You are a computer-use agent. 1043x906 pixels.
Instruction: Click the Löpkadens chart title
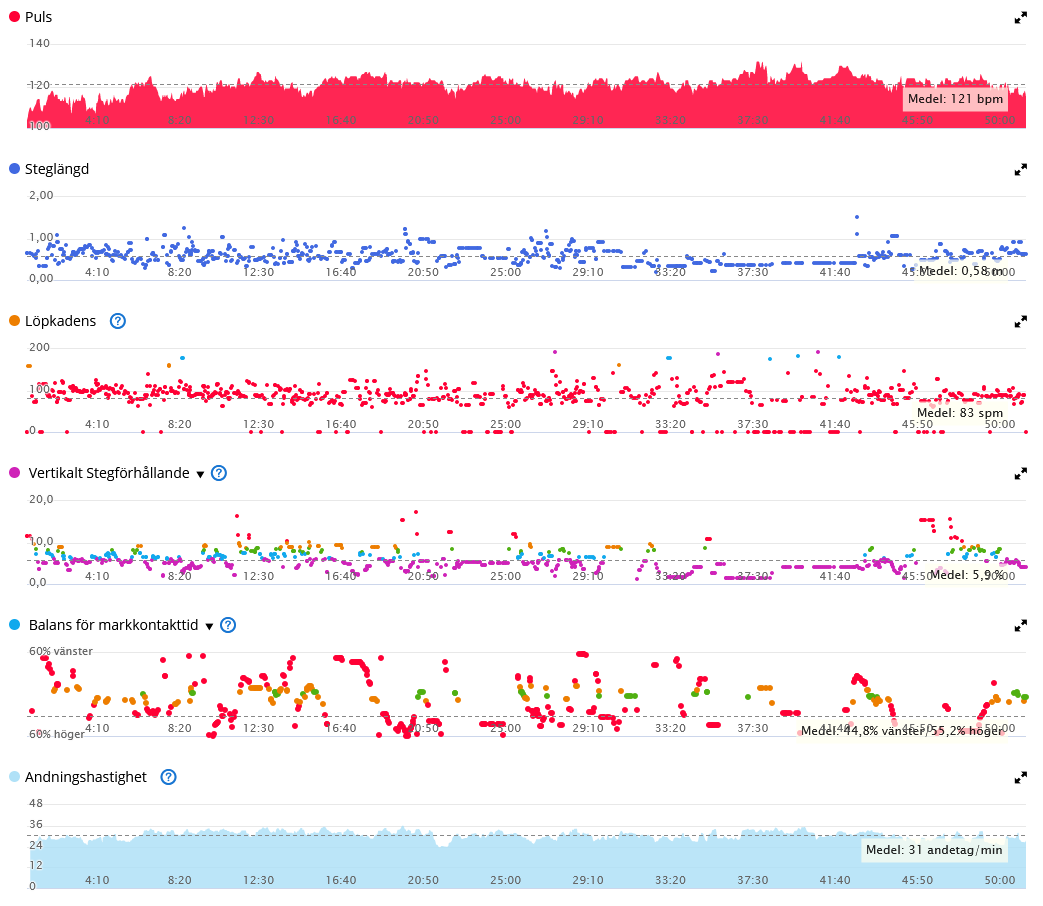click(x=61, y=321)
